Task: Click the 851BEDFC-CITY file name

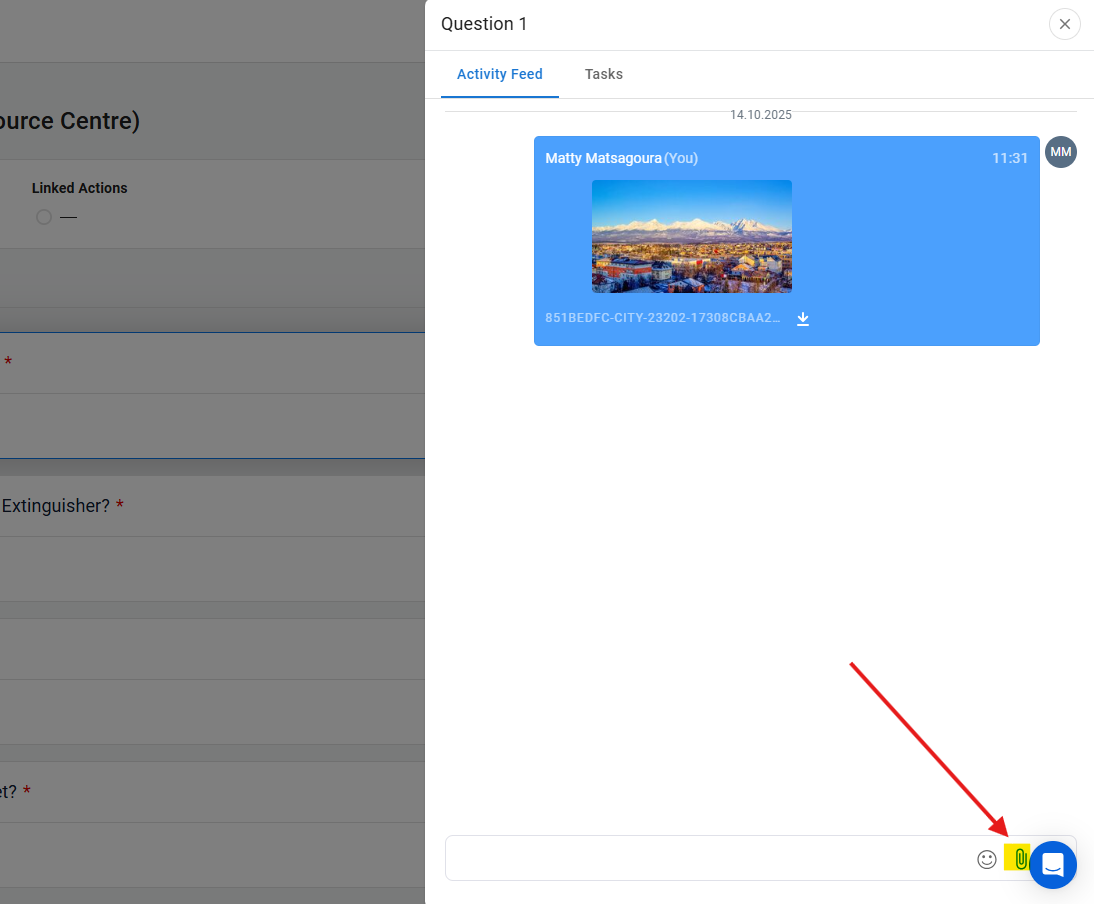Action: [663, 318]
